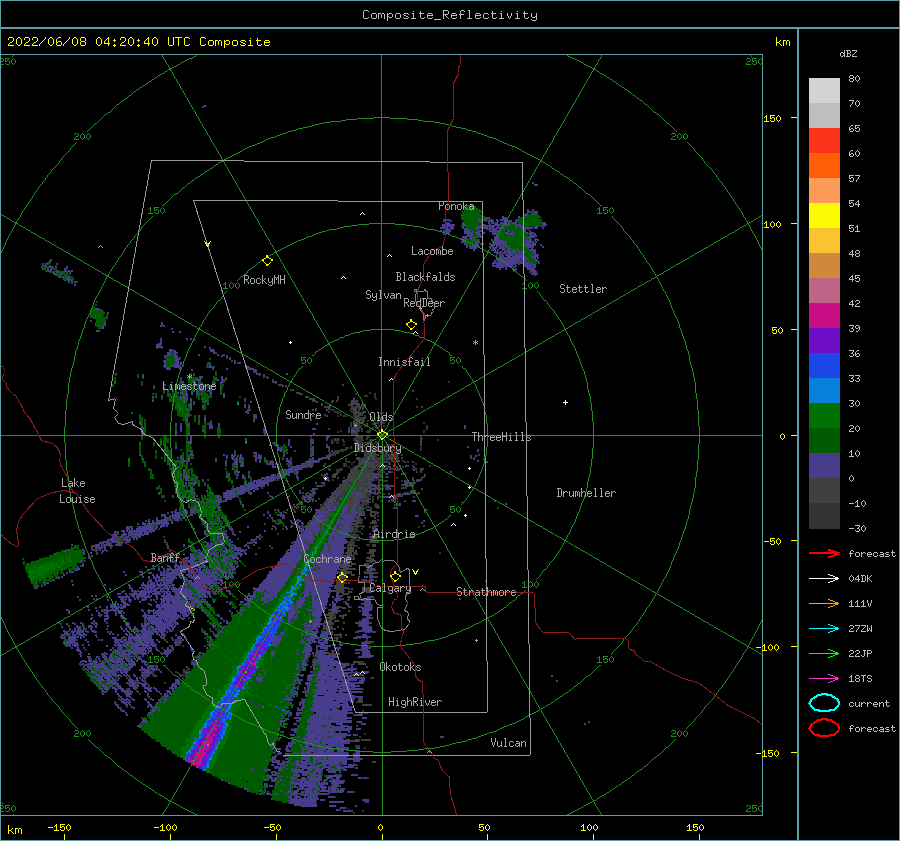Click the RedDeer city label
The image size is (900, 841).
click(424, 303)
